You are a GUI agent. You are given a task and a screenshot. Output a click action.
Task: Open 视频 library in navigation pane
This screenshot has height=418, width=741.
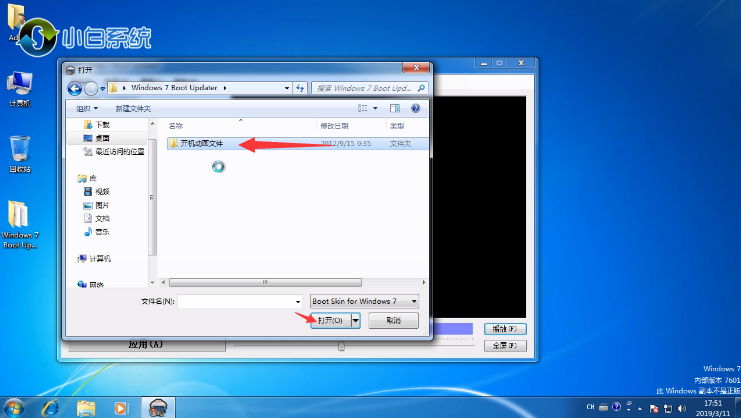pyautogui.click(x=97, y=191)
